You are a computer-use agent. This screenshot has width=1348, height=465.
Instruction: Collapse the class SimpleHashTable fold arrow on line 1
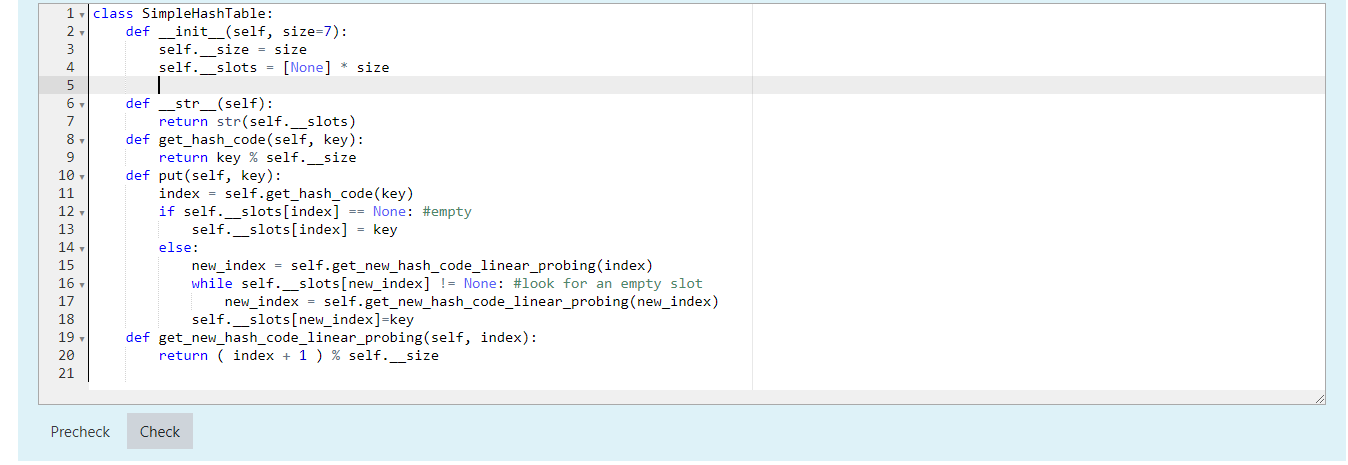pyautogui.click(x=81, y=14)
